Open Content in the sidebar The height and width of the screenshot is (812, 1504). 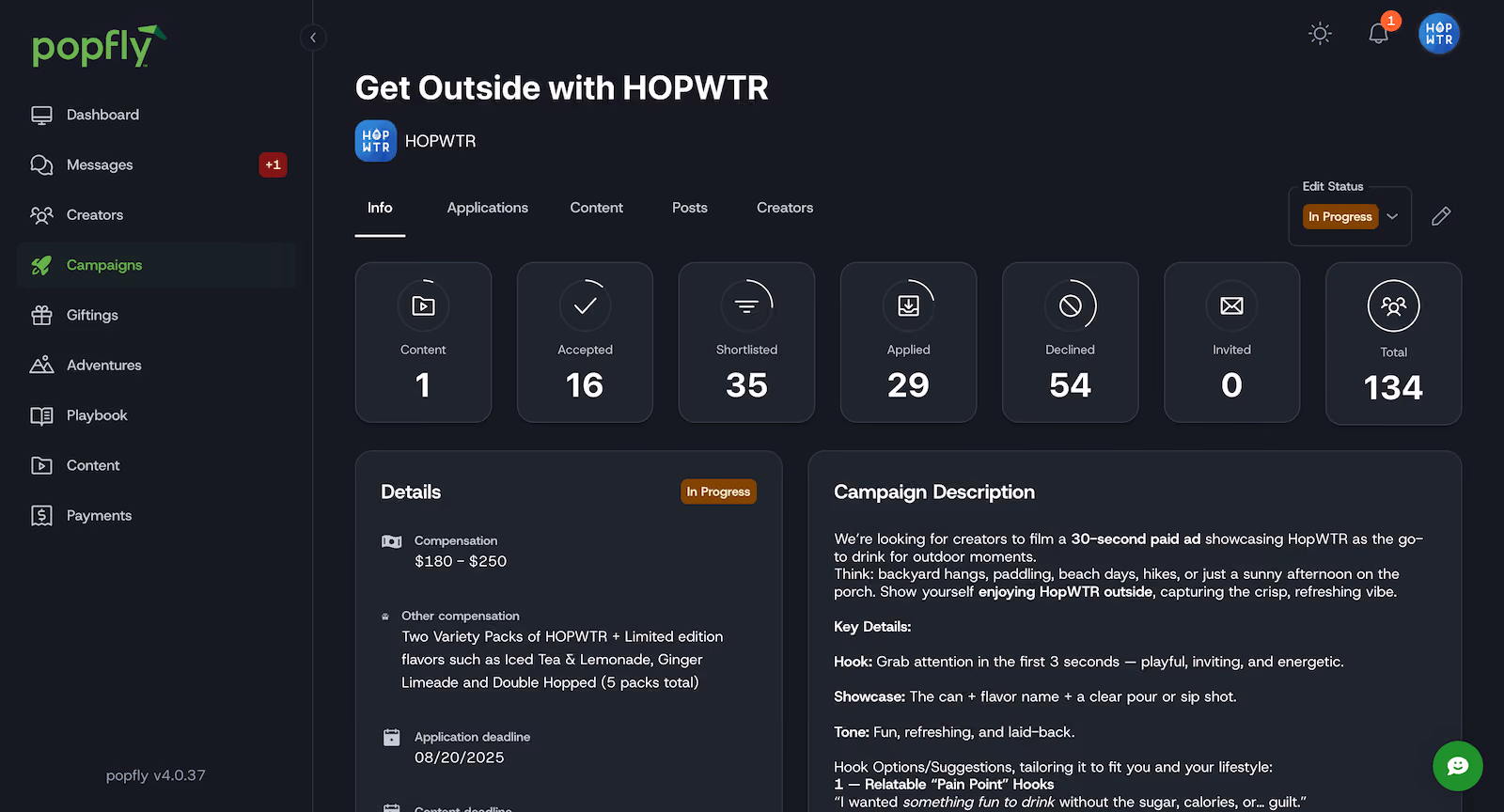[156, 465]
